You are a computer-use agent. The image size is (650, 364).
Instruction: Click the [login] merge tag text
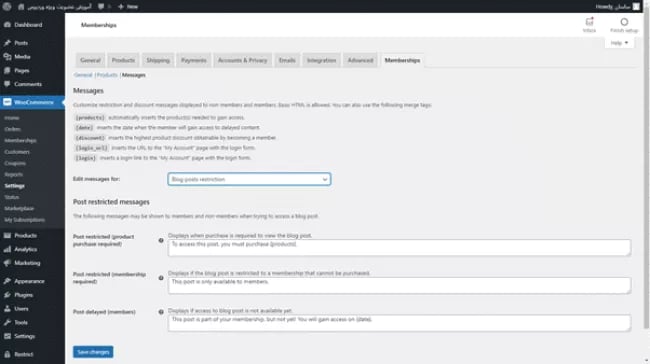coord(86,158)
